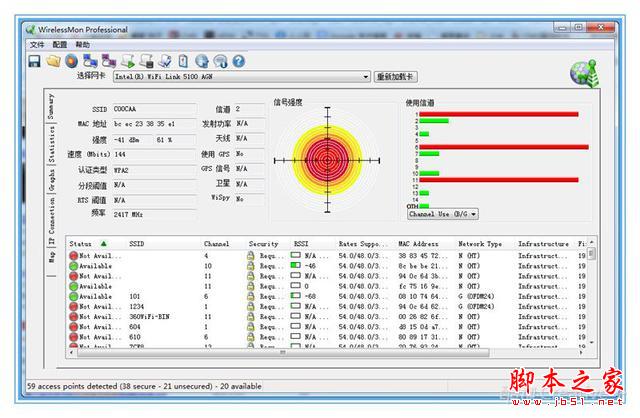Switch to the IP Connection side tab
The image size is (640, 418).
[x=51, y=221]
